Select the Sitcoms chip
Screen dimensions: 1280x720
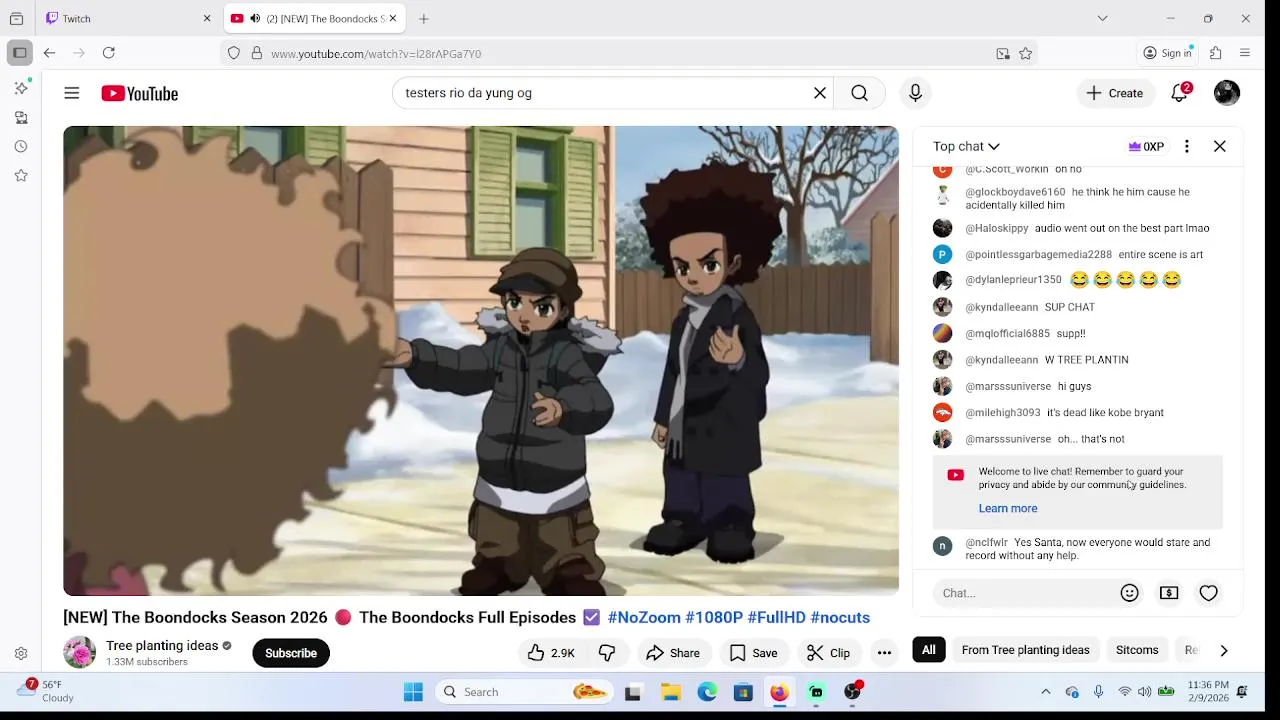pos(1137,650)
